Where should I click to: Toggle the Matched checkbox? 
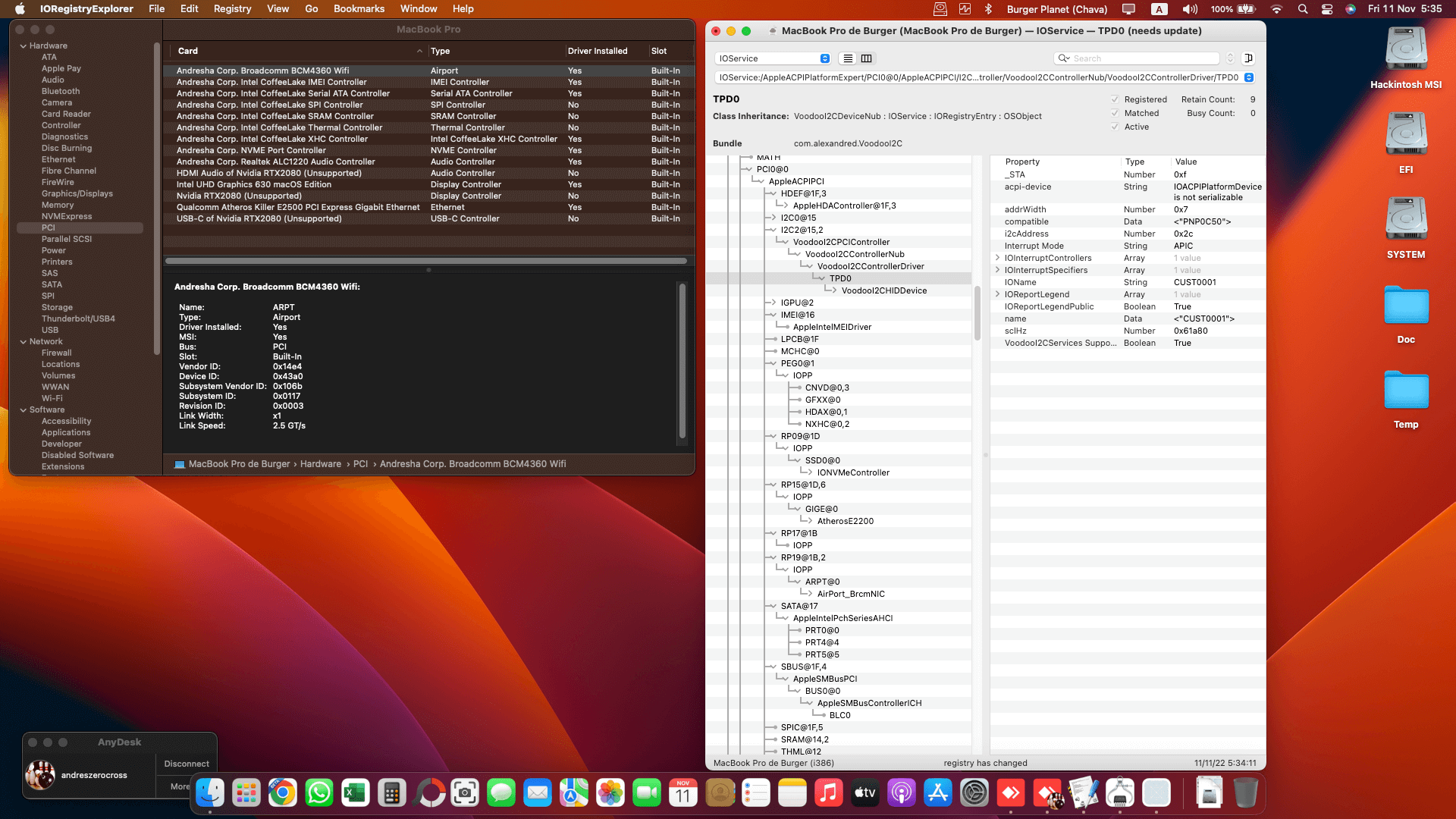[x=1115, y=113]
